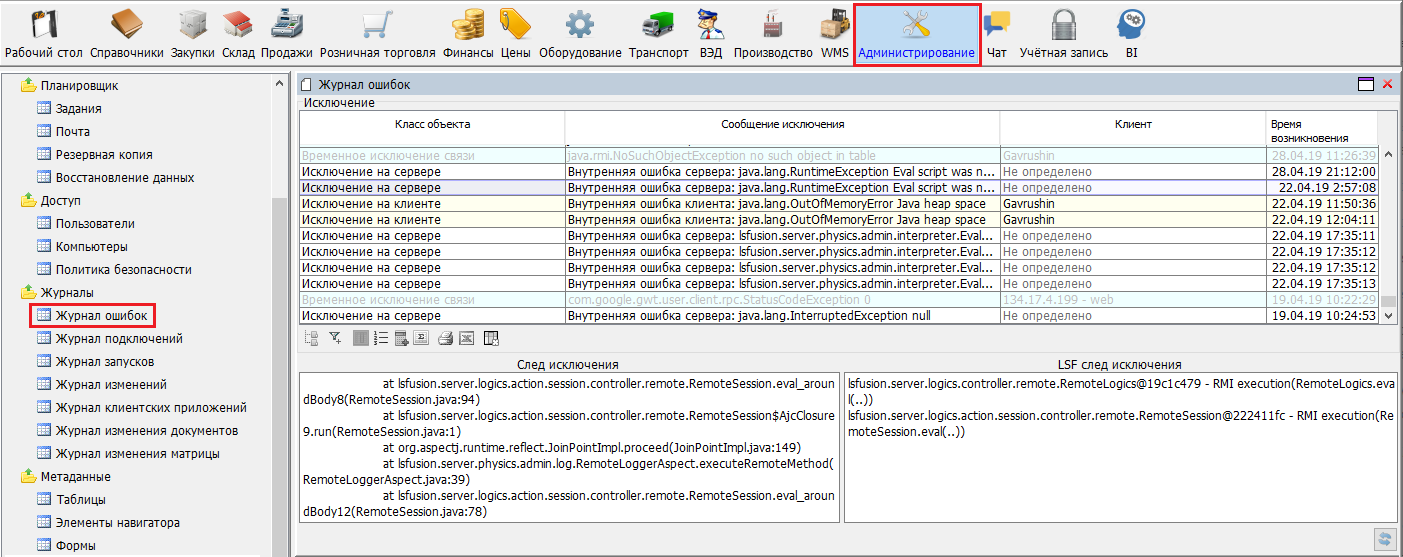Click the print table printer icon
Viewport: 1403px width, 557px height.
(x=445, y=339)
